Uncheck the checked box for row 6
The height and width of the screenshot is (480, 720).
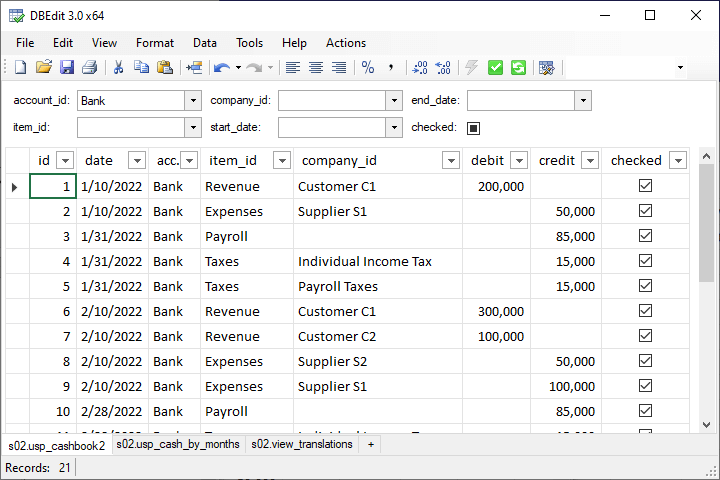[645, 311]
